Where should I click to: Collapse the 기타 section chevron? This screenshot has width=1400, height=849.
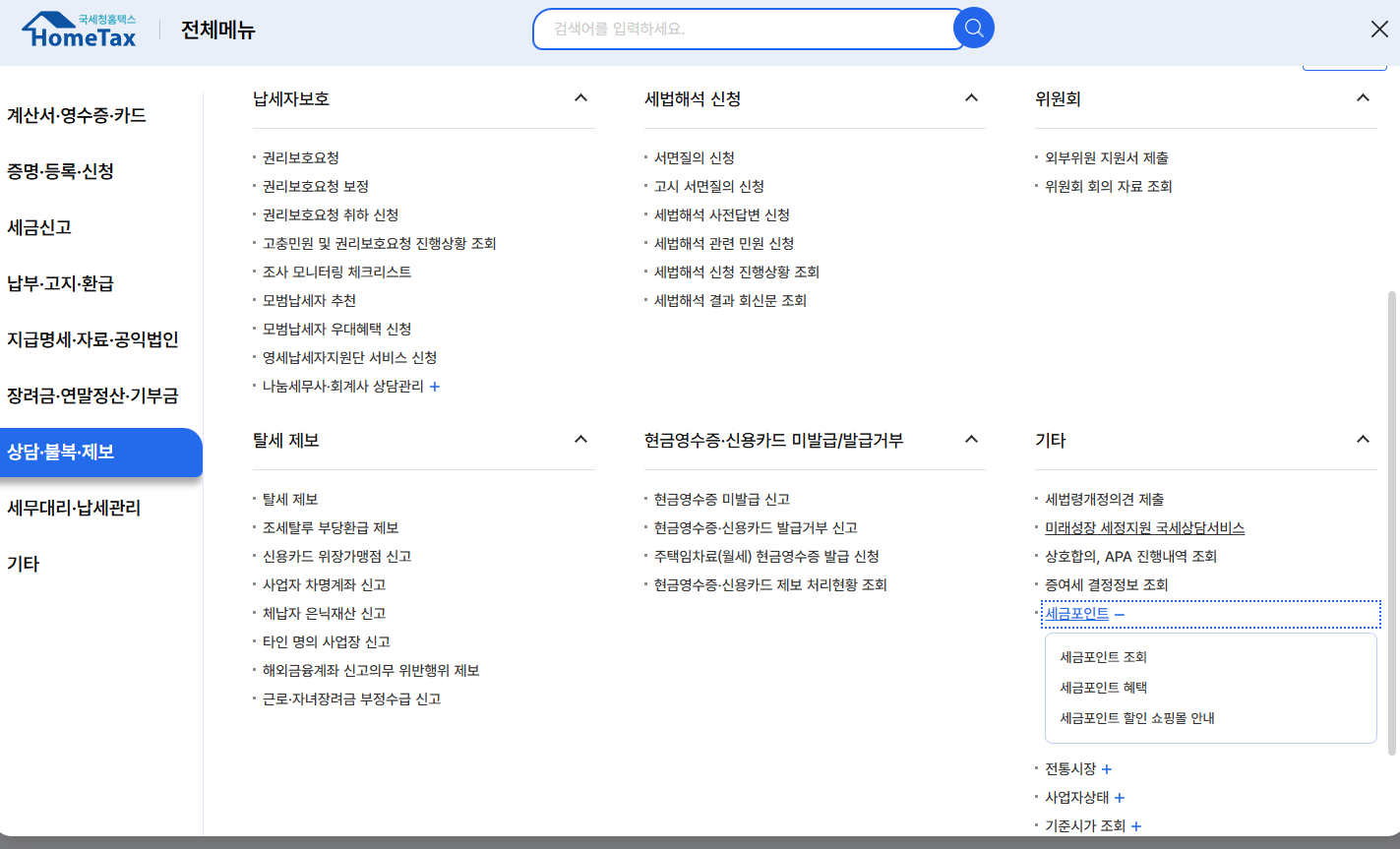1363,439
